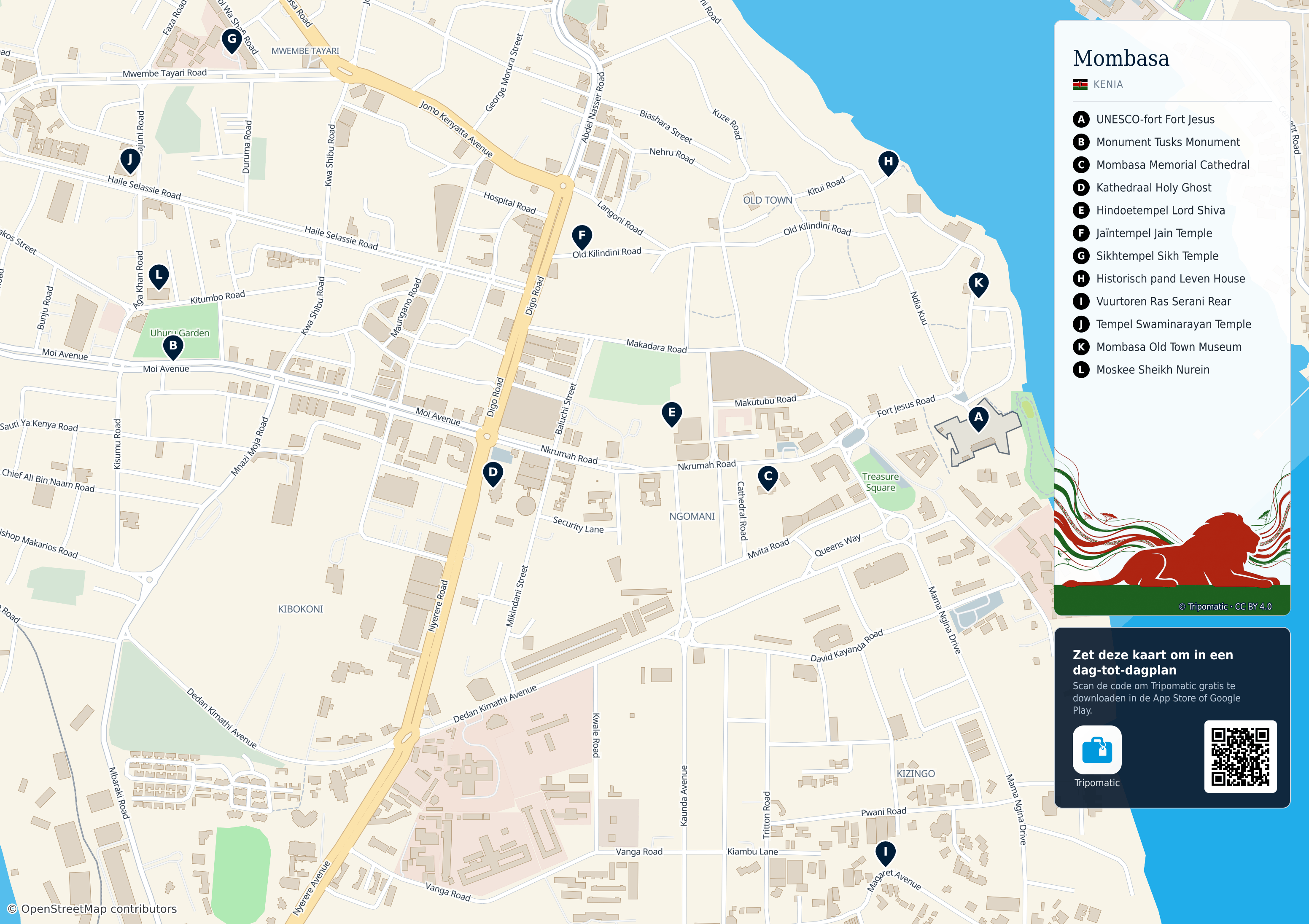Click map pin F on Old Kilindini Road
The height and width of the screenshot is (924, 1309).
click(x=582, y=237)
